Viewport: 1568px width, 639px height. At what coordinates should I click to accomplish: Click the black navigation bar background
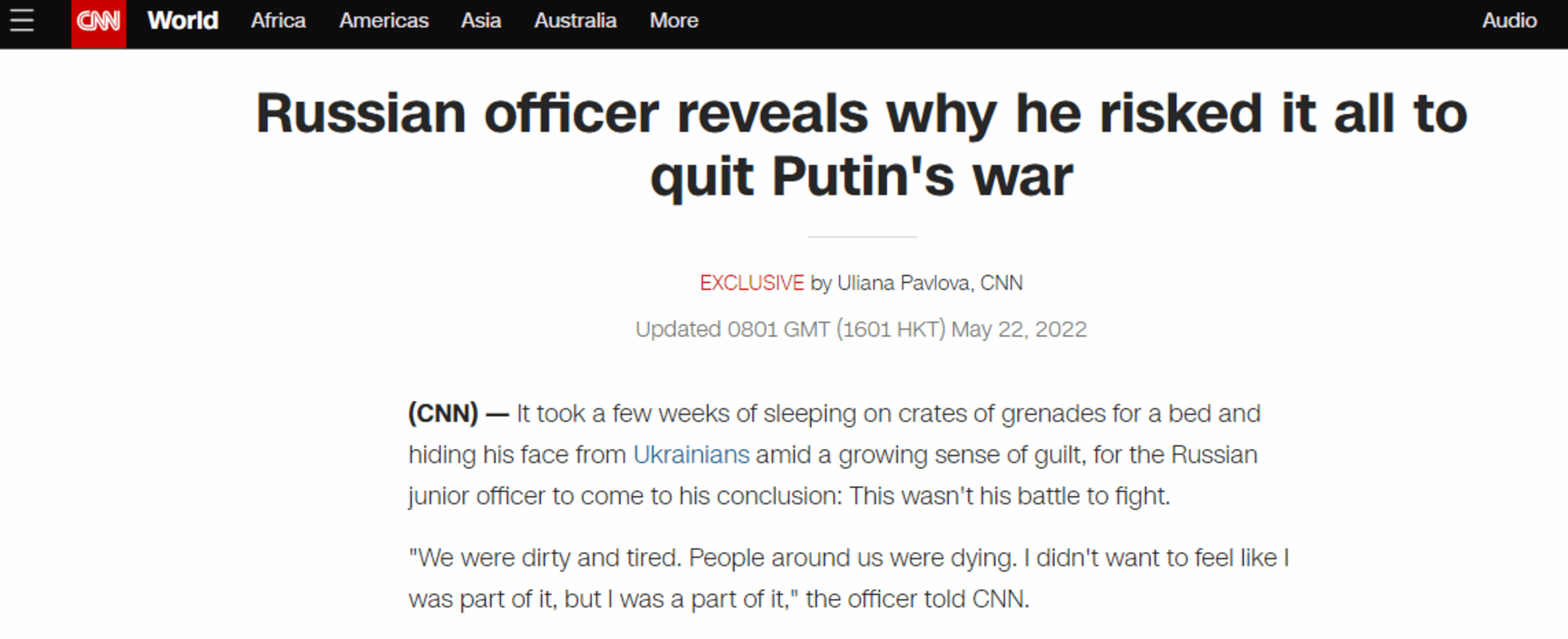(1143, 20)
